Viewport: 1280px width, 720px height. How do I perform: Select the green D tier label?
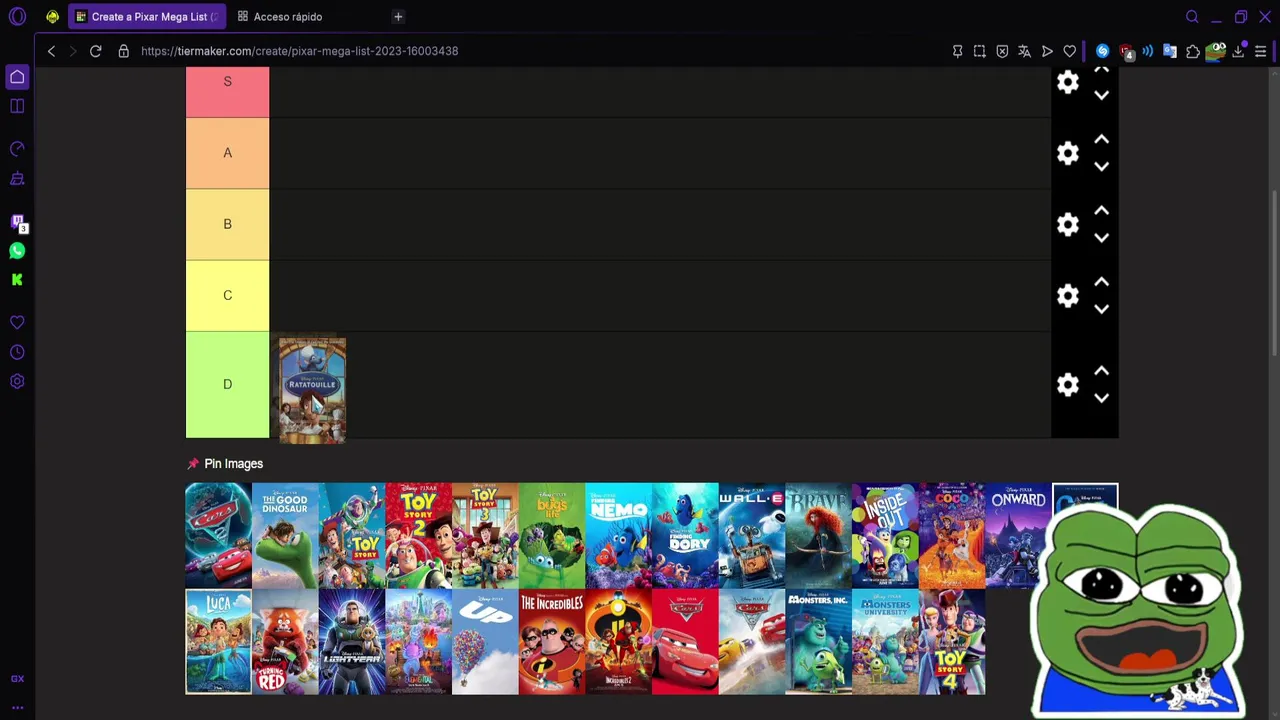[x=227, y=384]
